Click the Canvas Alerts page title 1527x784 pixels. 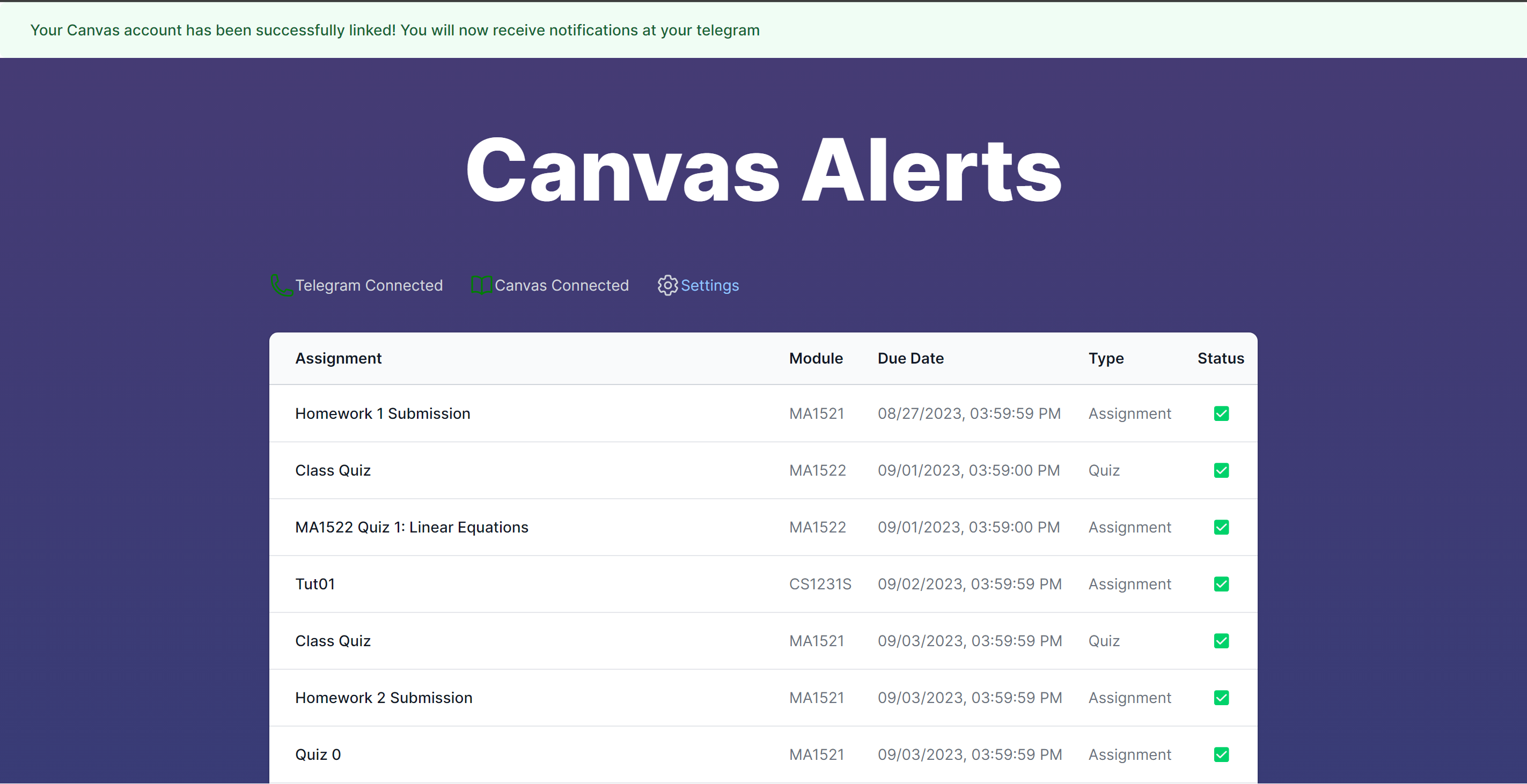pos(763,171)
